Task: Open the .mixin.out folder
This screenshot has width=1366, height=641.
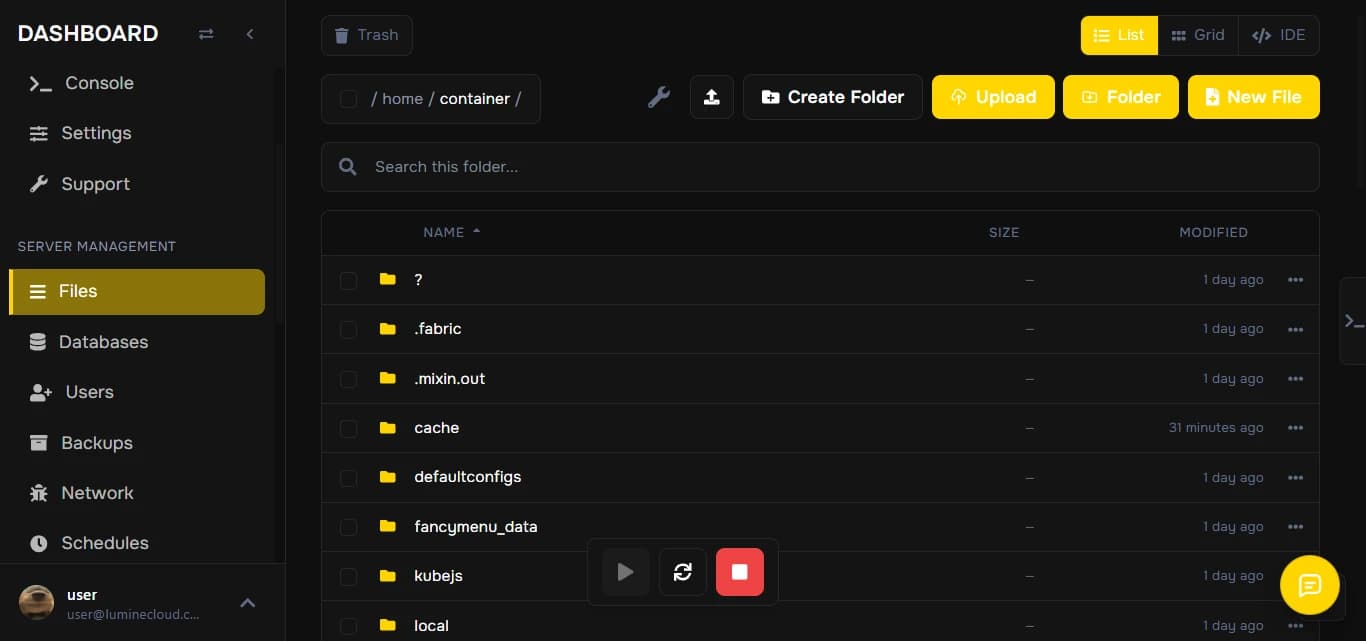Action: [x=450, y=379]
